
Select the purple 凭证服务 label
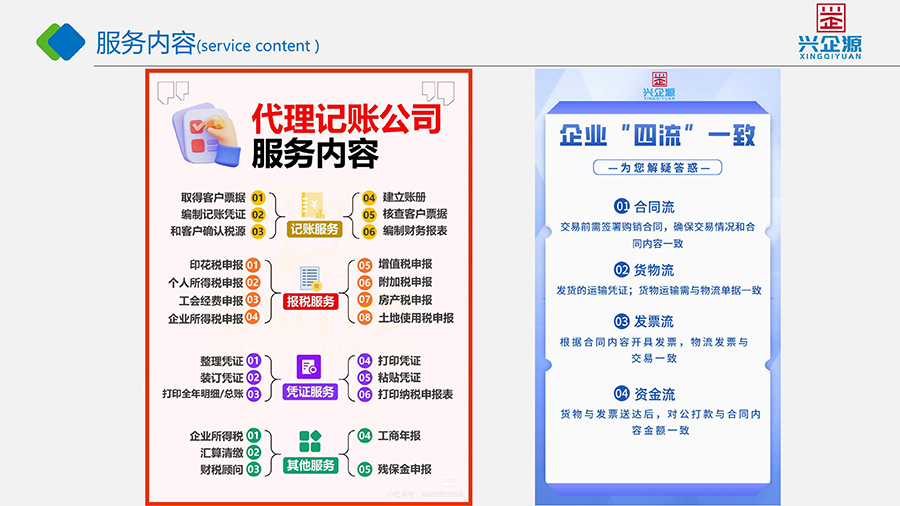(309, 392)
